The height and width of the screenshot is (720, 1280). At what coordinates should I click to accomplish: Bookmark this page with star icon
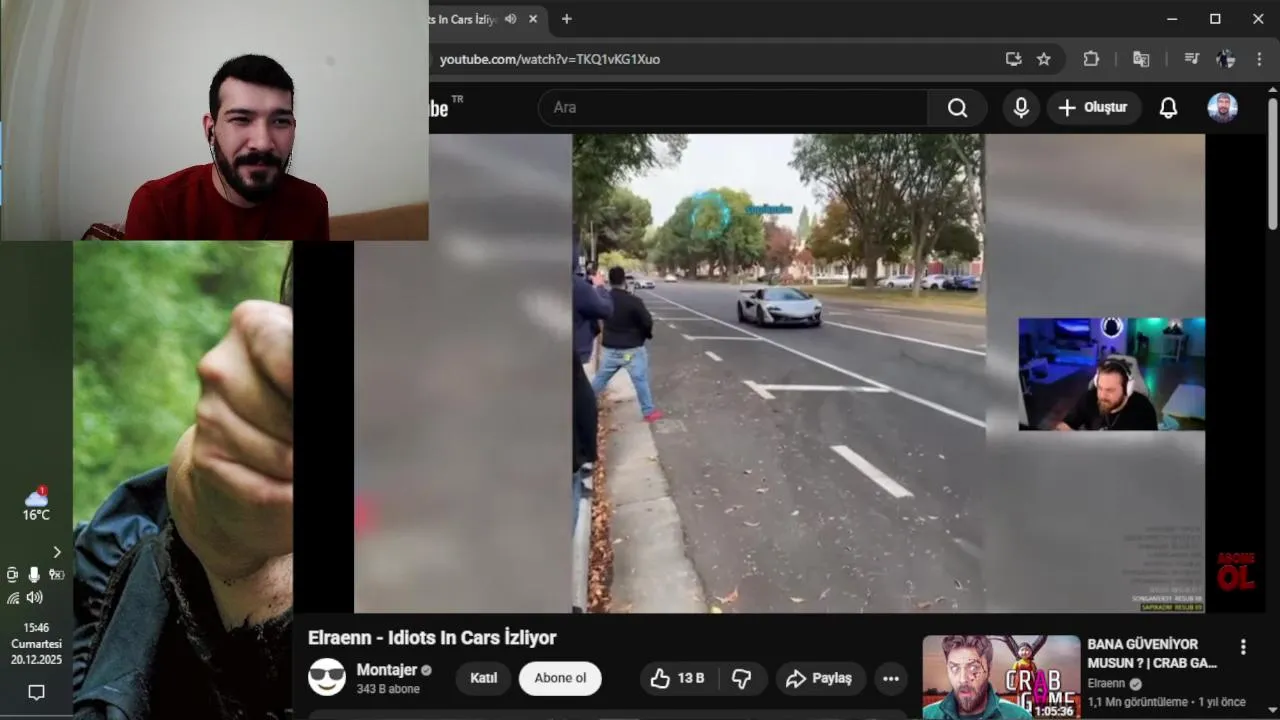point(1044,59)
